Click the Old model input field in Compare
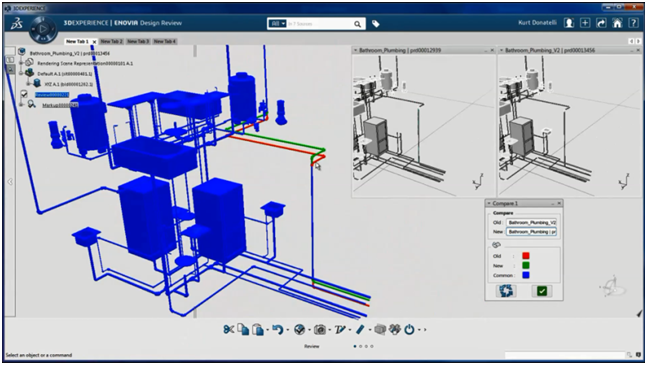Screen dimensions: 647x366 531,222
